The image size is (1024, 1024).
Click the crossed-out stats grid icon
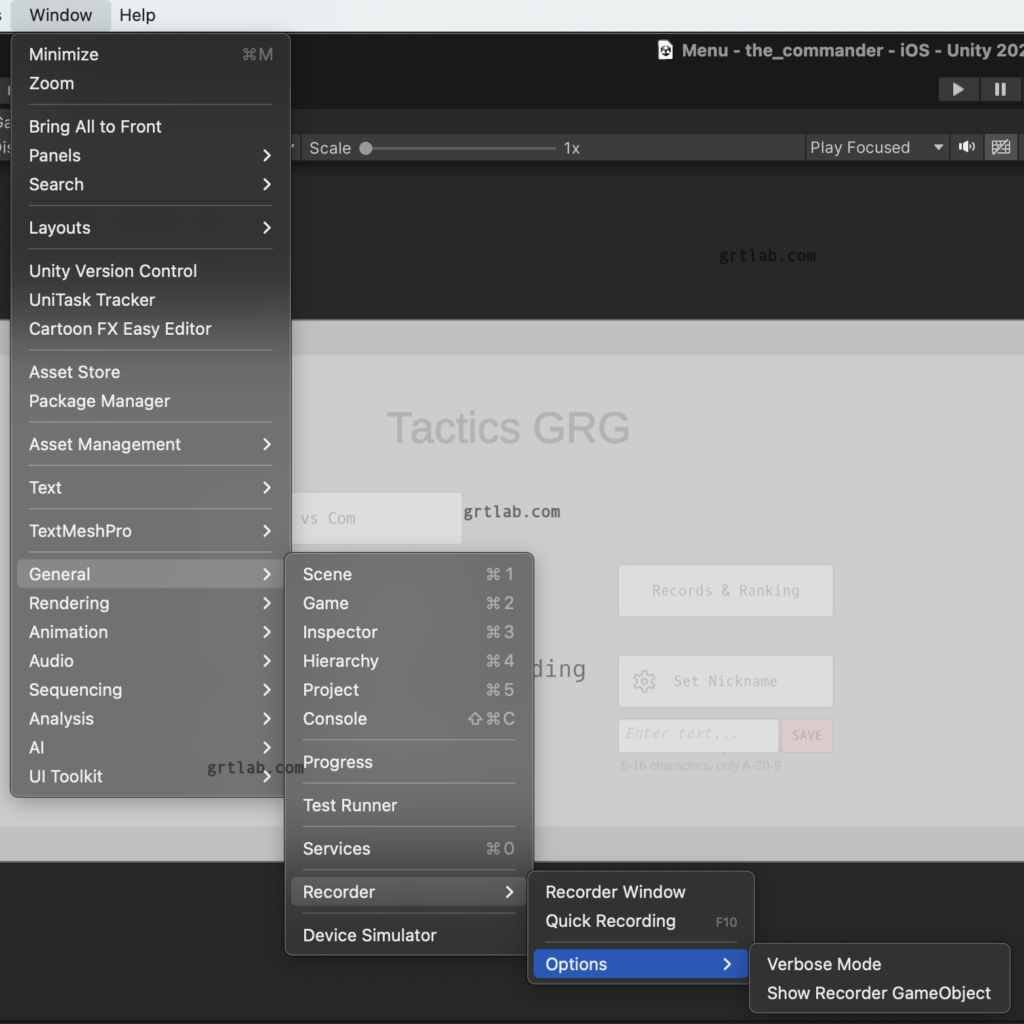click(x=1001, y=147)
